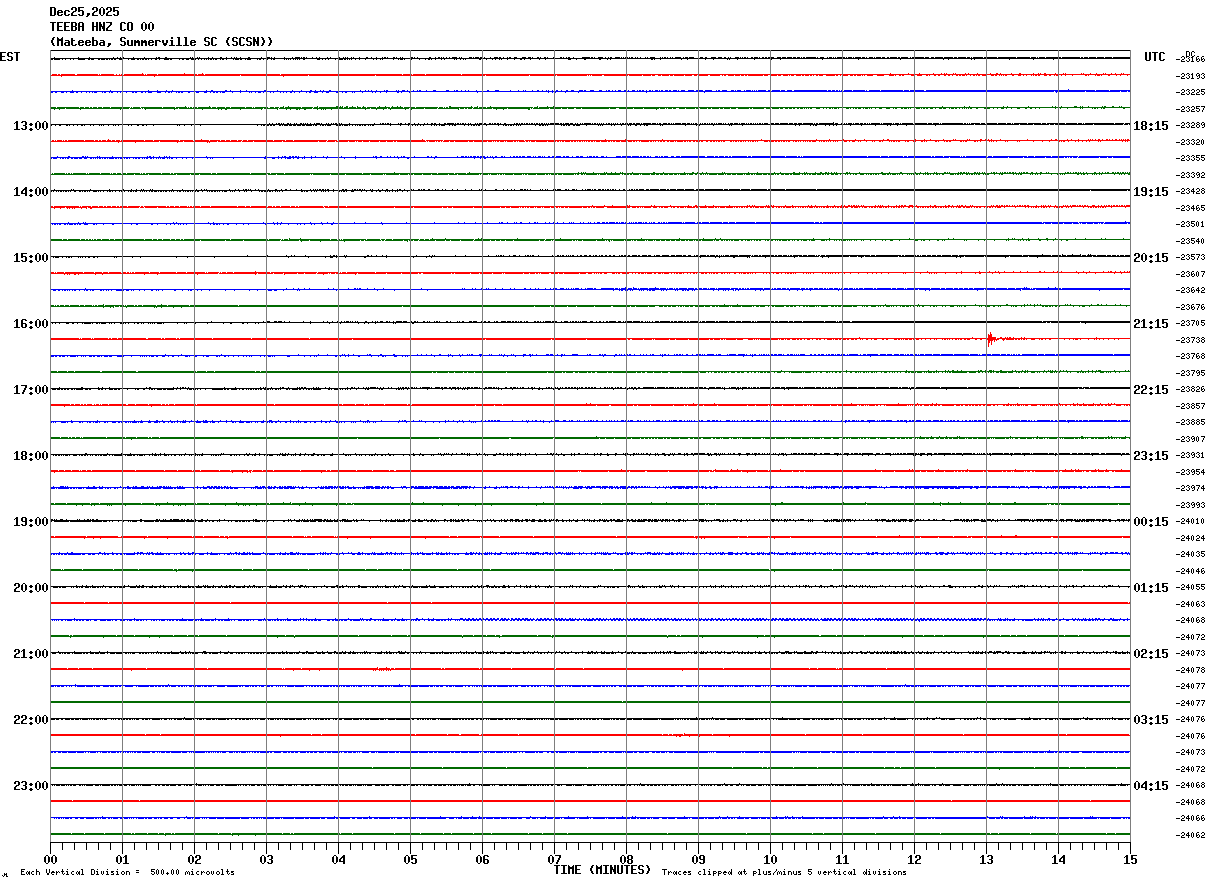
Task: Click minute 13 on the time axis
Action: pyautogui.click(x=986, y=859)
